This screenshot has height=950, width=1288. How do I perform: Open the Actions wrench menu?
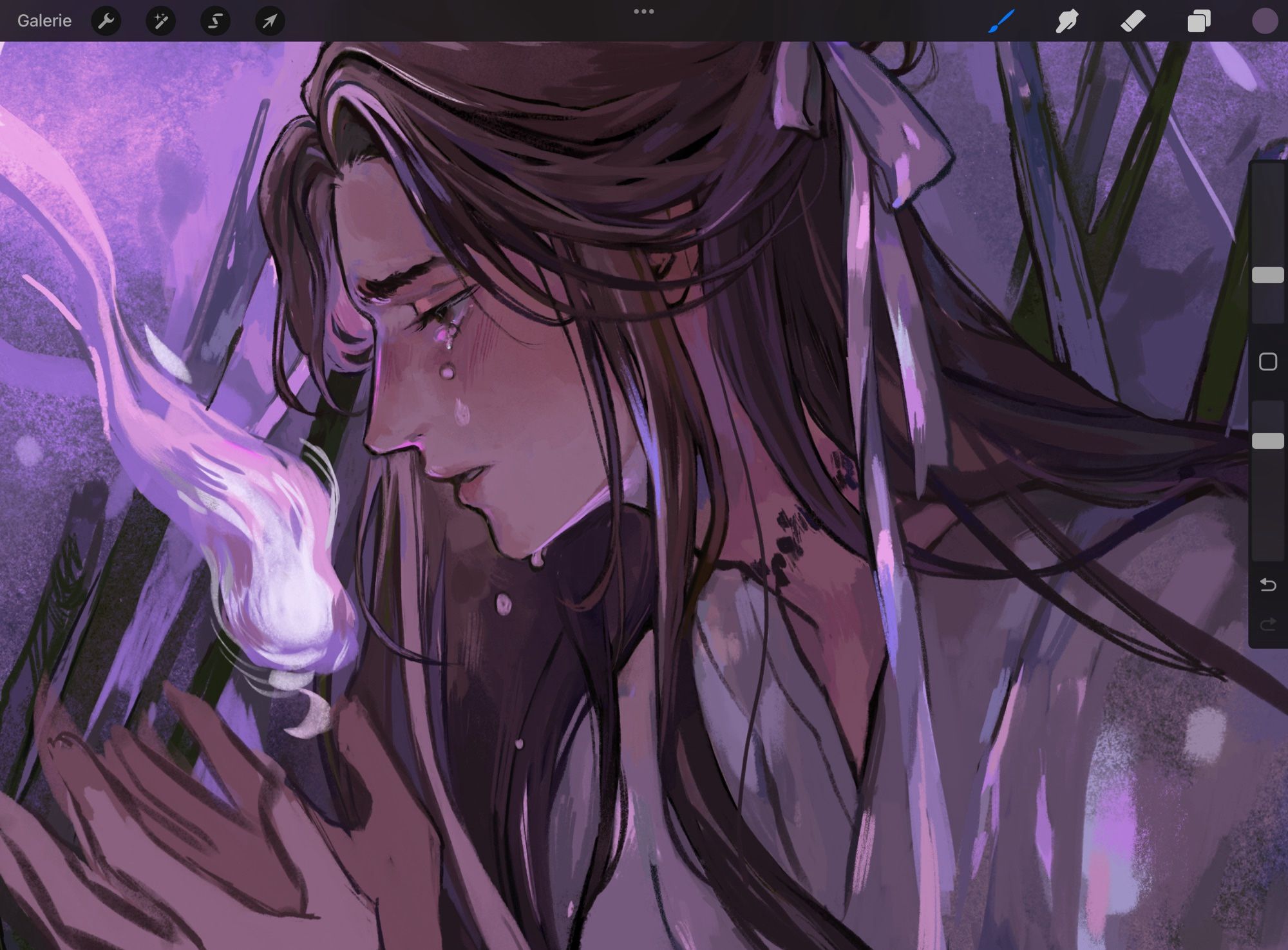tap(106, 21)
